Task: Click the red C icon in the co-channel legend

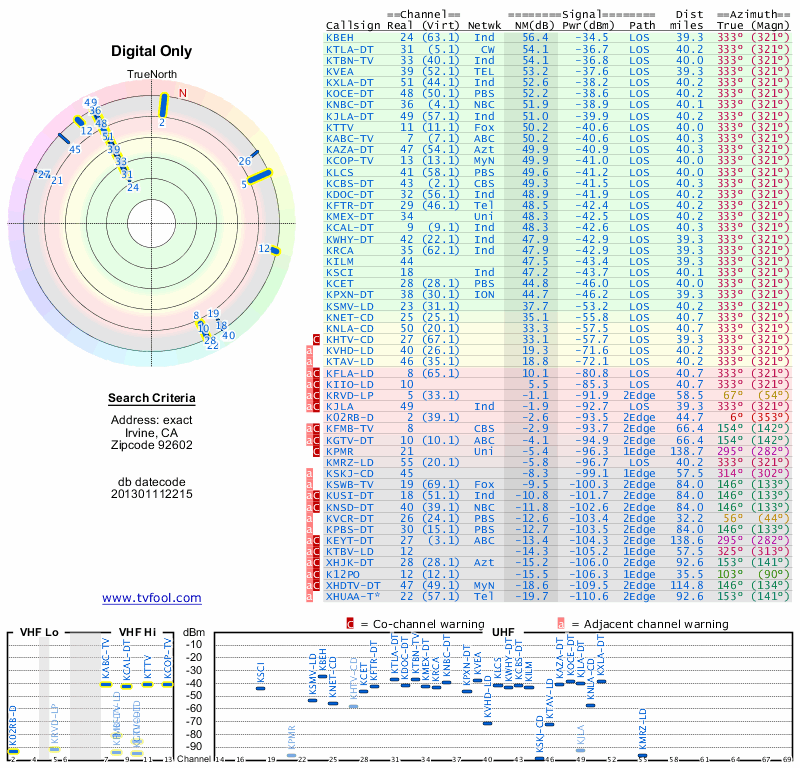Action: coord(350,624)
